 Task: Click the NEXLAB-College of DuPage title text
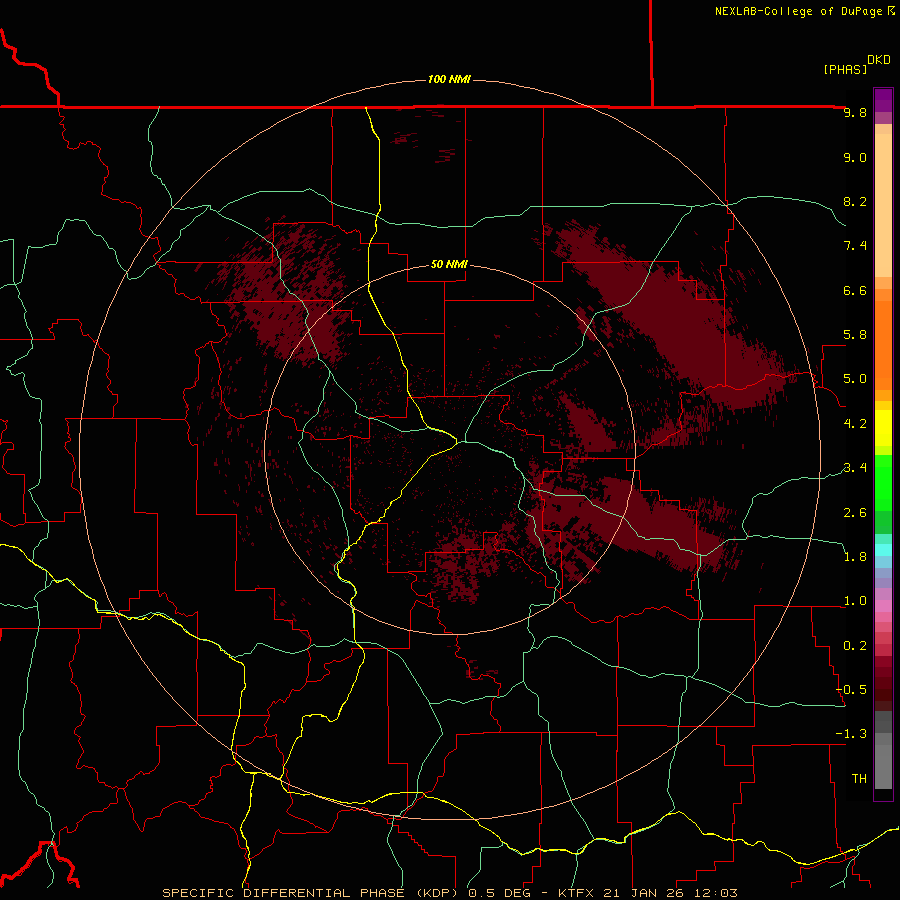(798, 11)
